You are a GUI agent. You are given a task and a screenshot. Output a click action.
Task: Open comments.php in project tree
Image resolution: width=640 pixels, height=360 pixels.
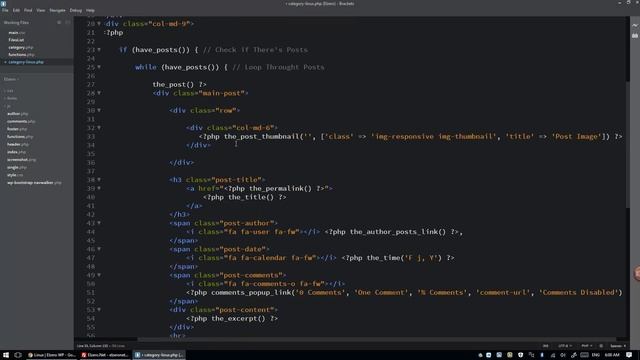(x=21, y=122)
